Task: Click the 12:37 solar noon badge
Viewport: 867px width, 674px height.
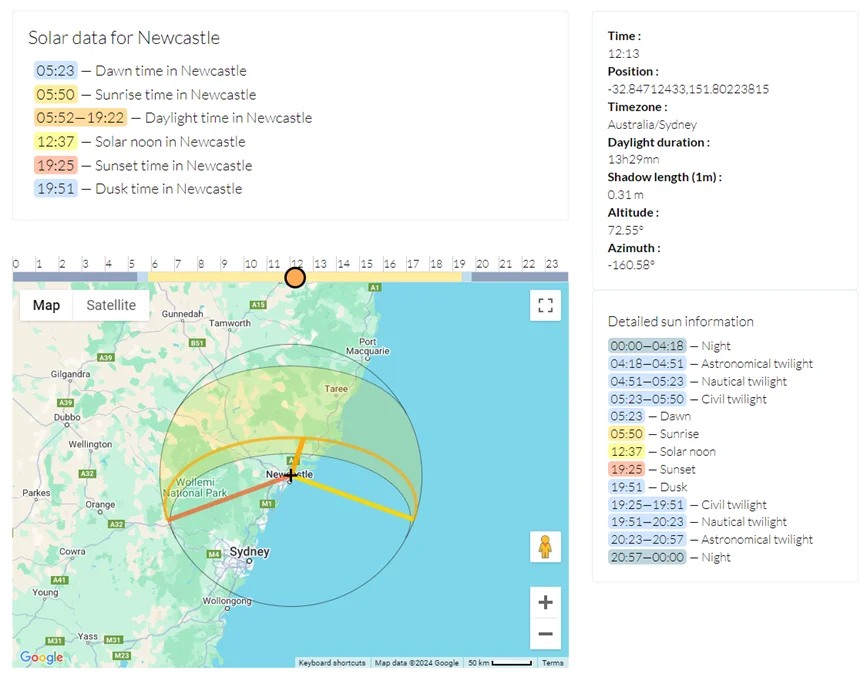Action: (x=56, y=142)
